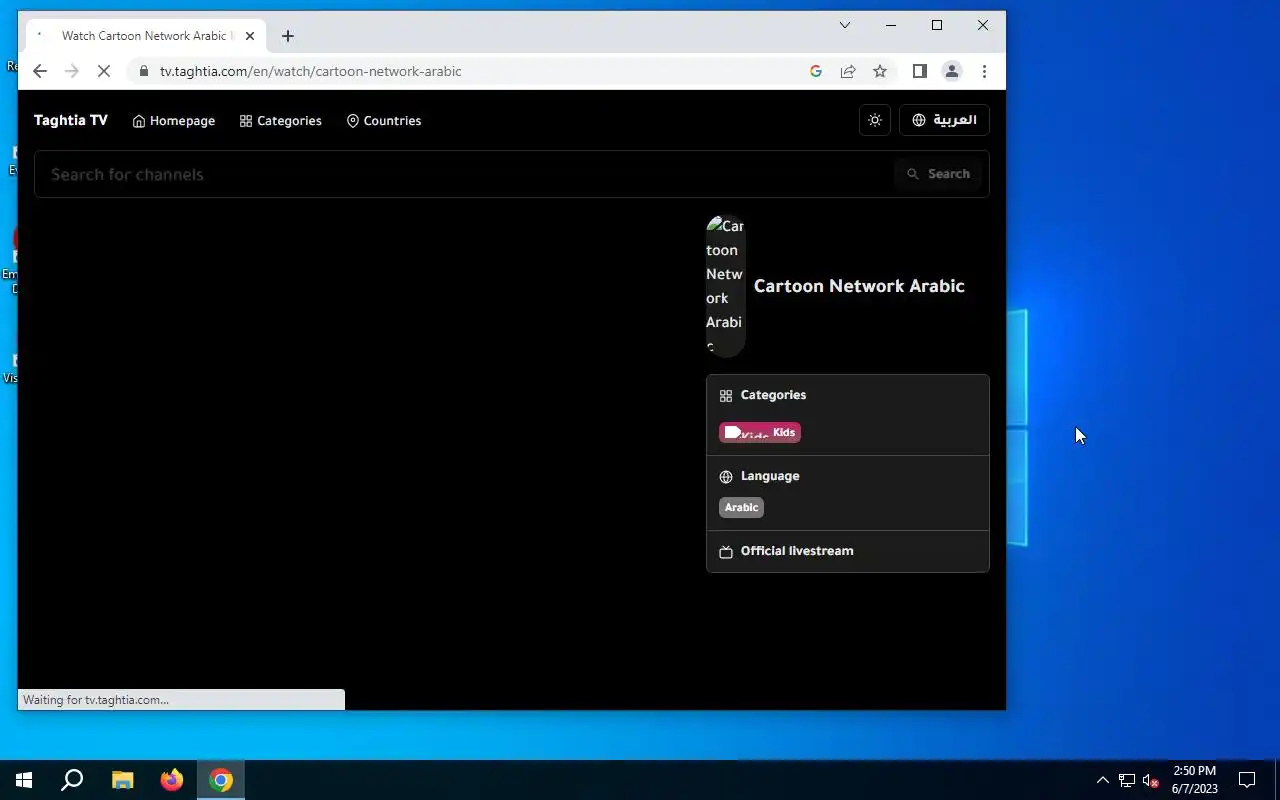Click the Cartoon Network Arabic title
Image resolution: width=1280 pixels, height=800 pixels.
[x=859, y=286]
